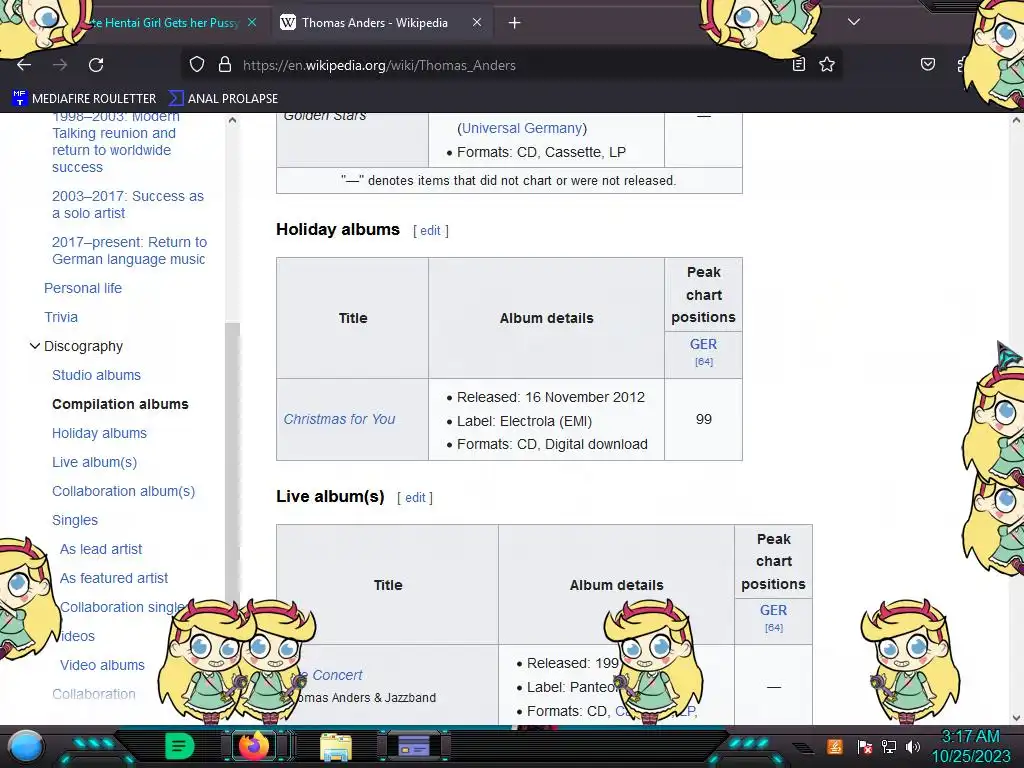Select Trivia in the contents sidebar
Image resolution: width=1024 pixels, height=768 pixels.
point(61,317)
